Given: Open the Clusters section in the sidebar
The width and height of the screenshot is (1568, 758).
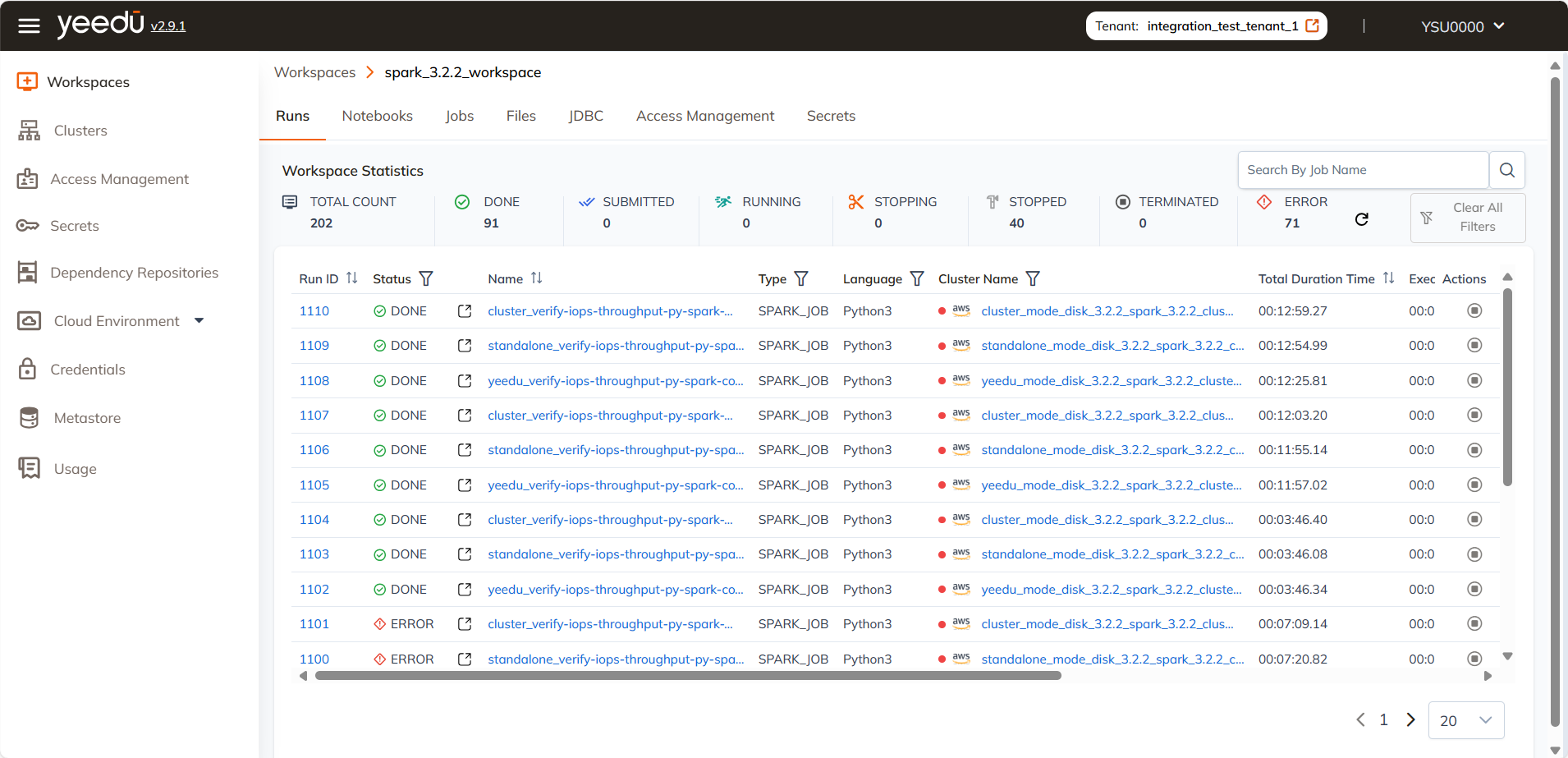Looking at the screenshot, I should click(x=80, y=130).
